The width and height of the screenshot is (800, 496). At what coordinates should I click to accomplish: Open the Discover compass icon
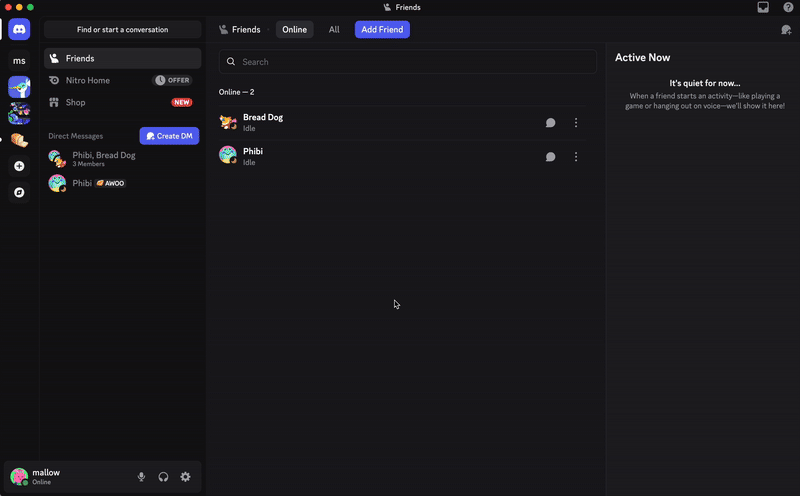click(x=19, y=192)
